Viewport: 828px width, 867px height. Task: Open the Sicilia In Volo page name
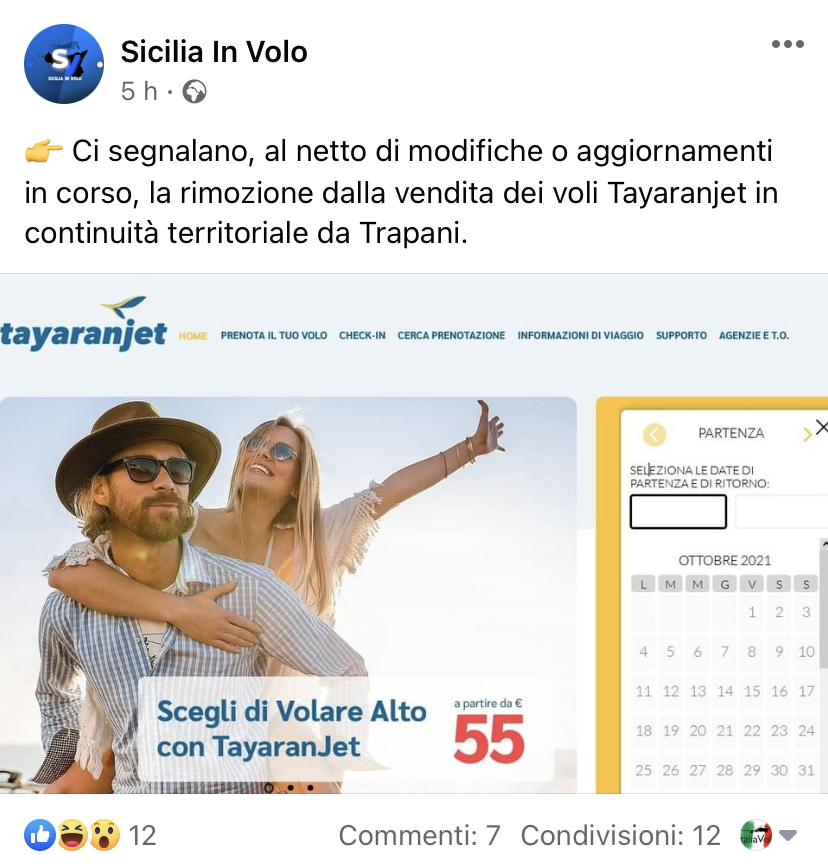214,52
